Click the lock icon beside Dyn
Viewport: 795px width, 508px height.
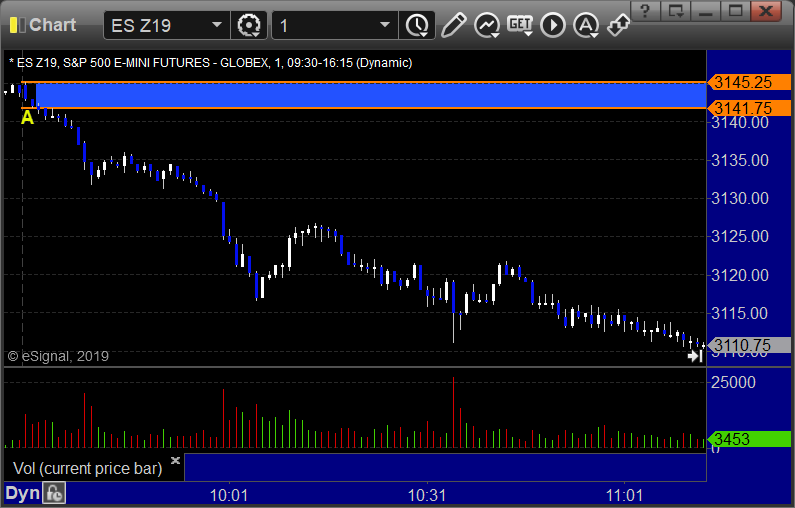tap(54, 493)
